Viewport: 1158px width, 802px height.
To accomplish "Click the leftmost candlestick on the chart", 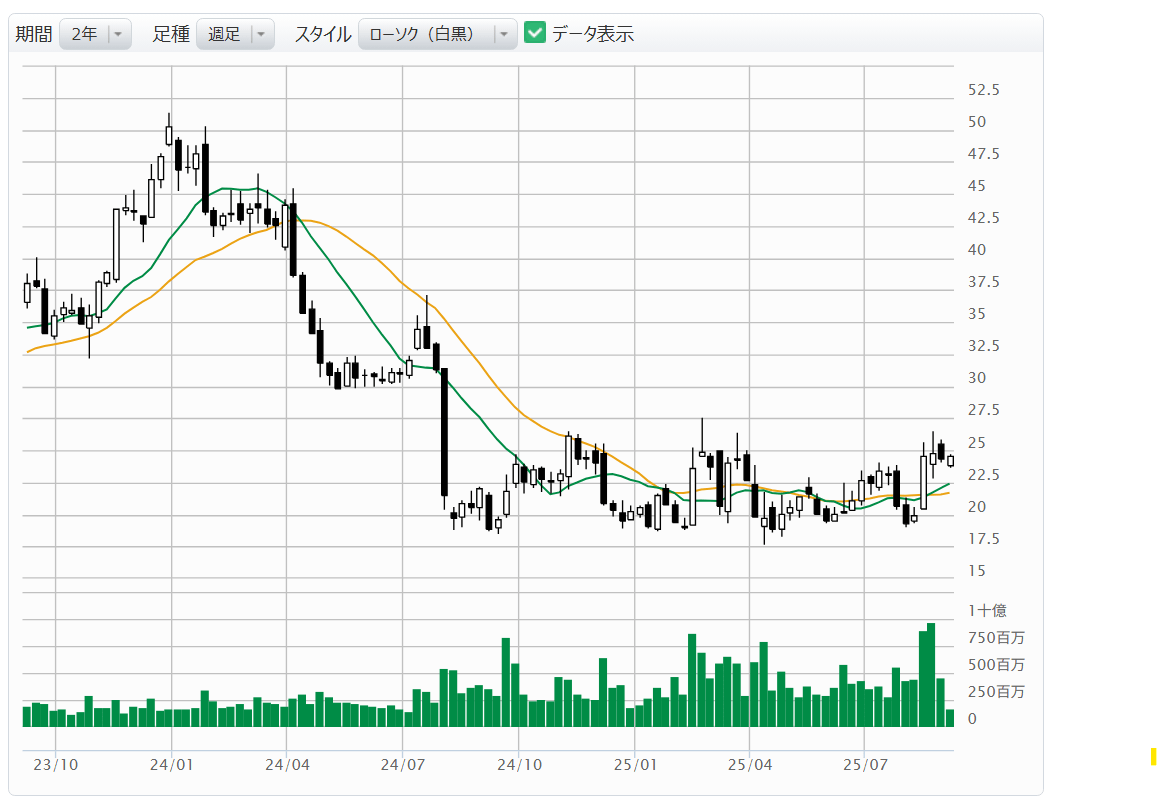I will click(x=27, y=292).
